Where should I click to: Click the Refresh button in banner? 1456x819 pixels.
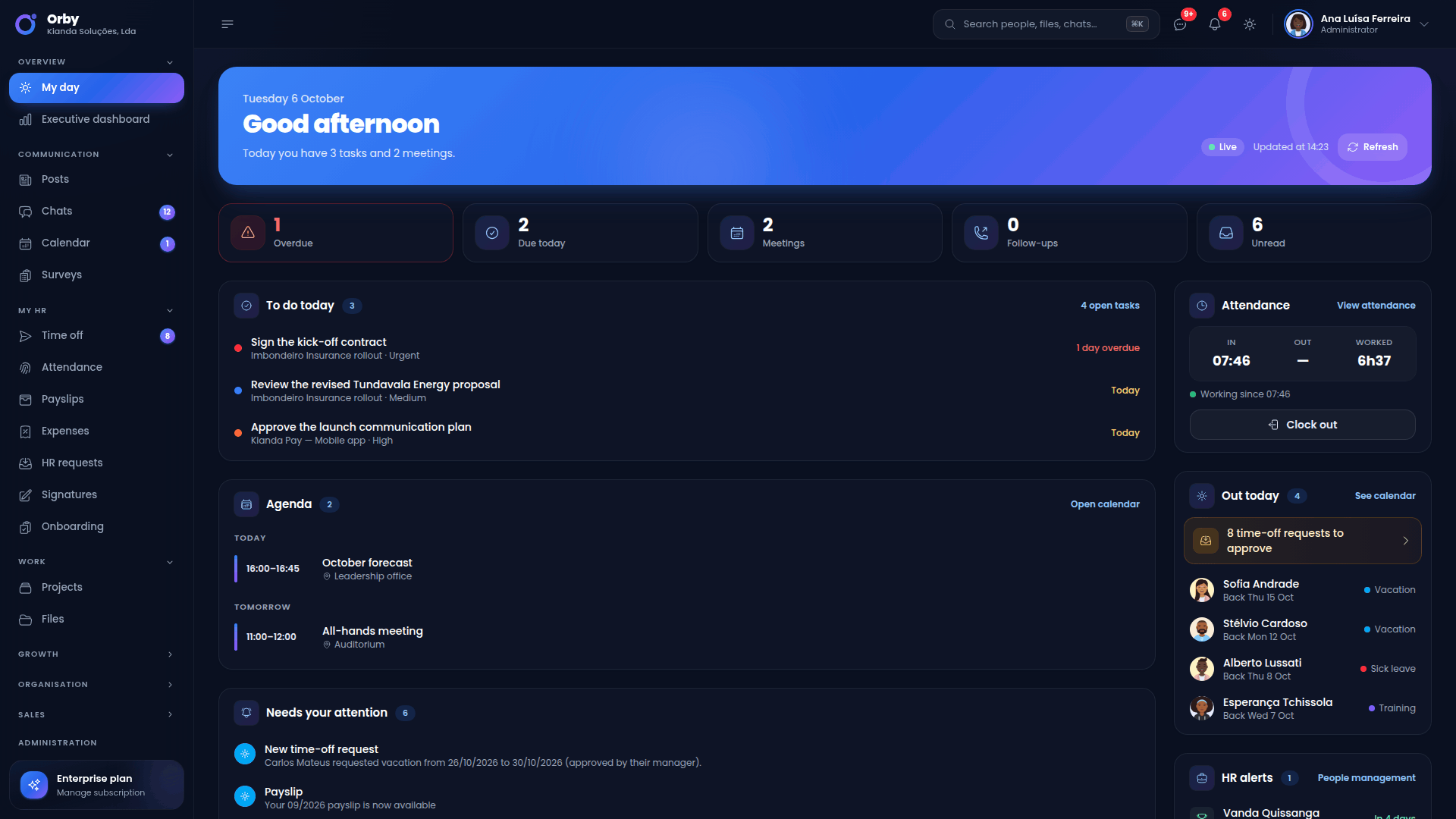(x=1373, y=147)
